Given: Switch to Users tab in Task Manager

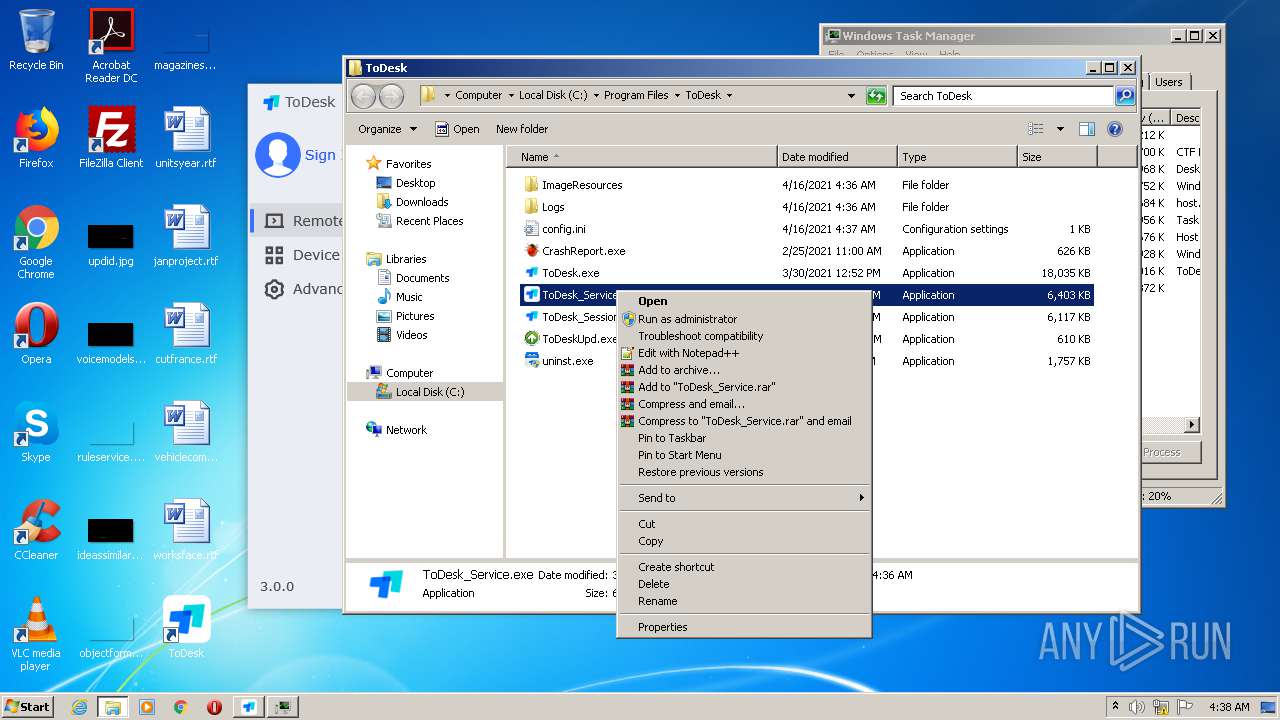Looking at the screenshot, I should click(1169, 82).
